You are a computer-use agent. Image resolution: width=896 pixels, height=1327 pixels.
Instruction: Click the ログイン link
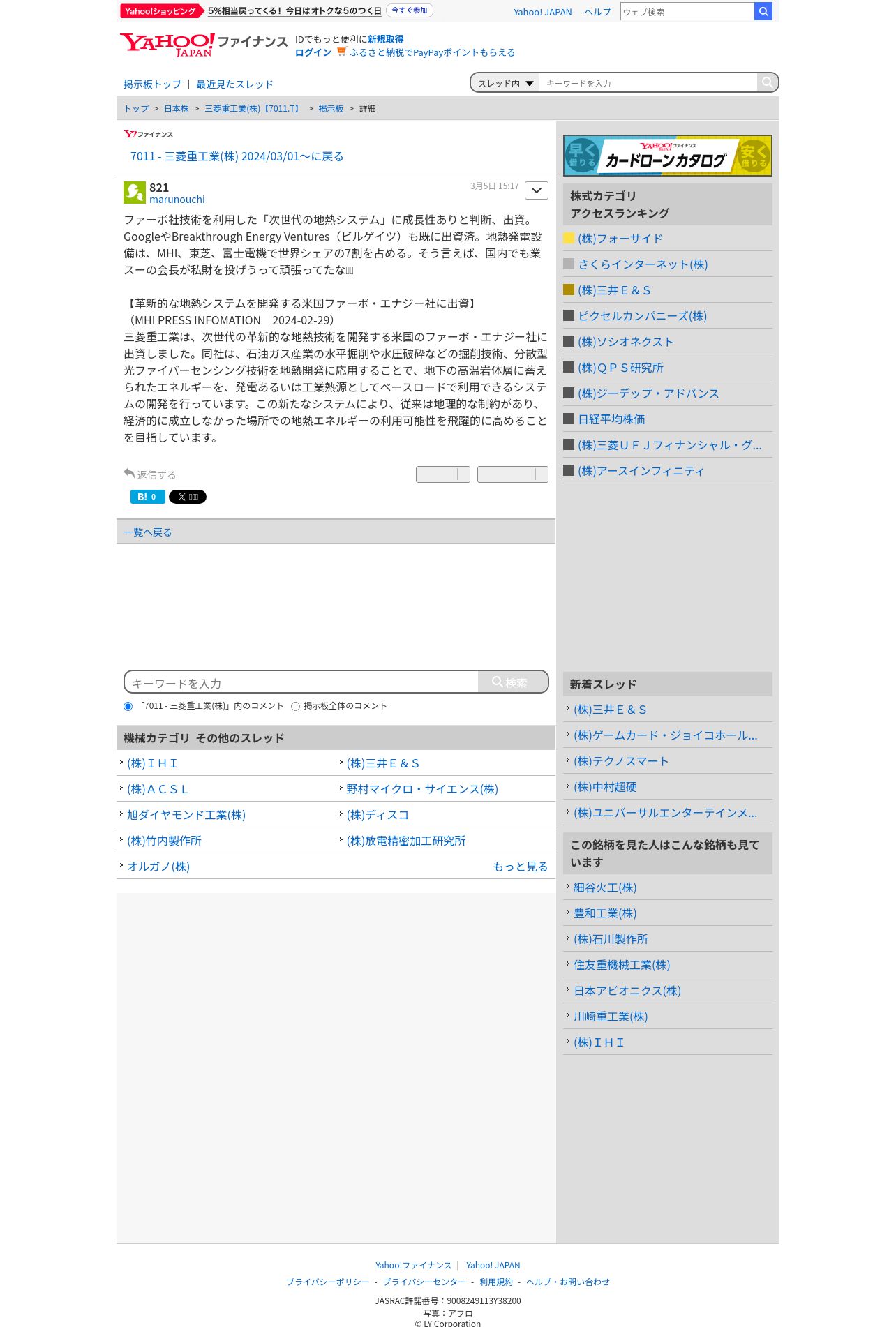point(313,52)
